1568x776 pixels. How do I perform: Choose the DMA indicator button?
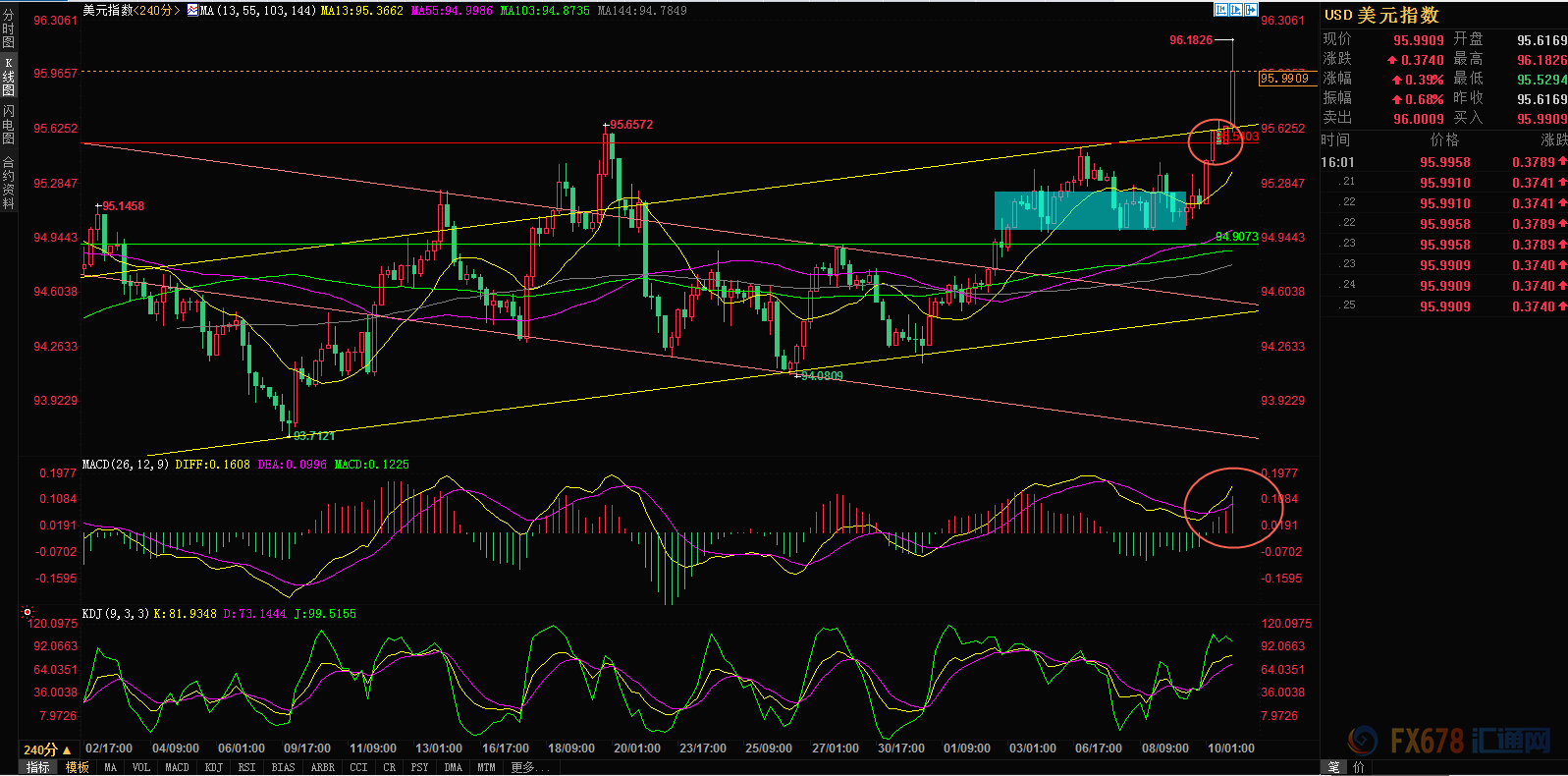point(453,767)
